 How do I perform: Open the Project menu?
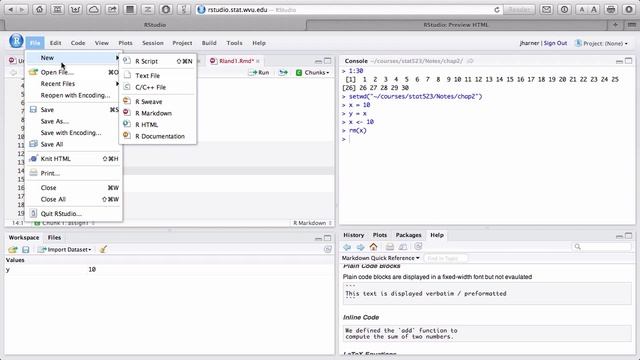182,43
